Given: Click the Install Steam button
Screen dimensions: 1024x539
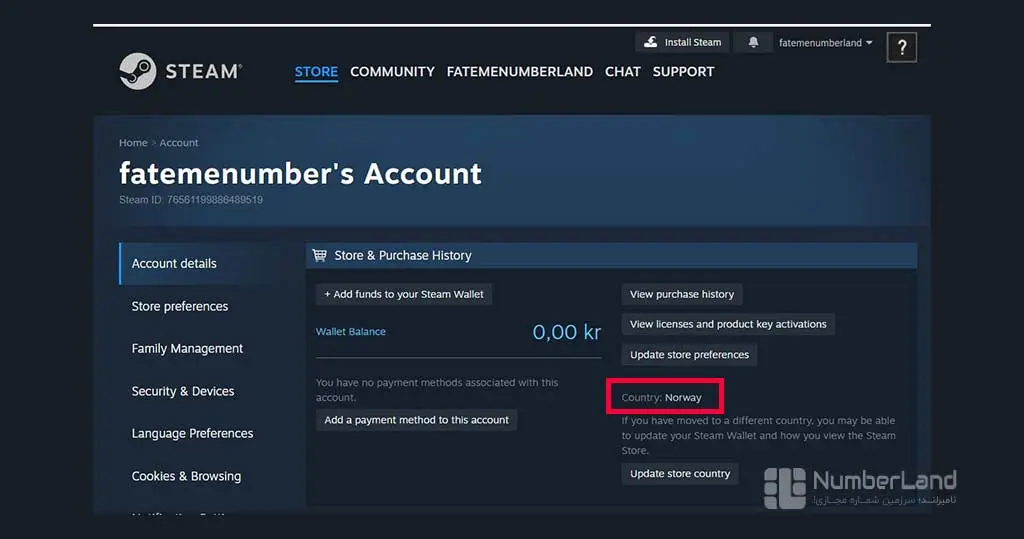Looking at the screenshot, I should pos(682,42).
